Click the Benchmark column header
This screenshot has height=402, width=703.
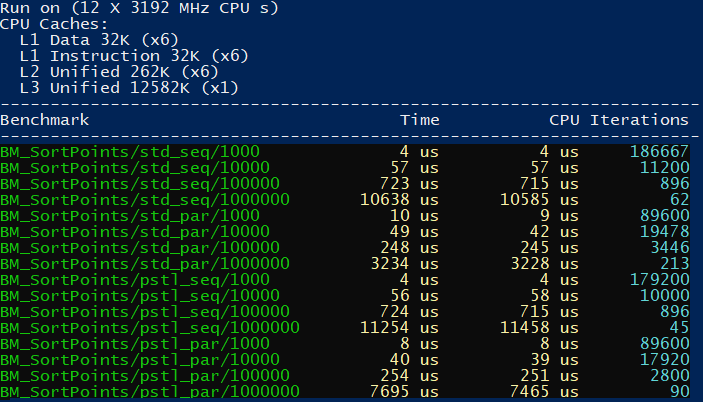45,120
